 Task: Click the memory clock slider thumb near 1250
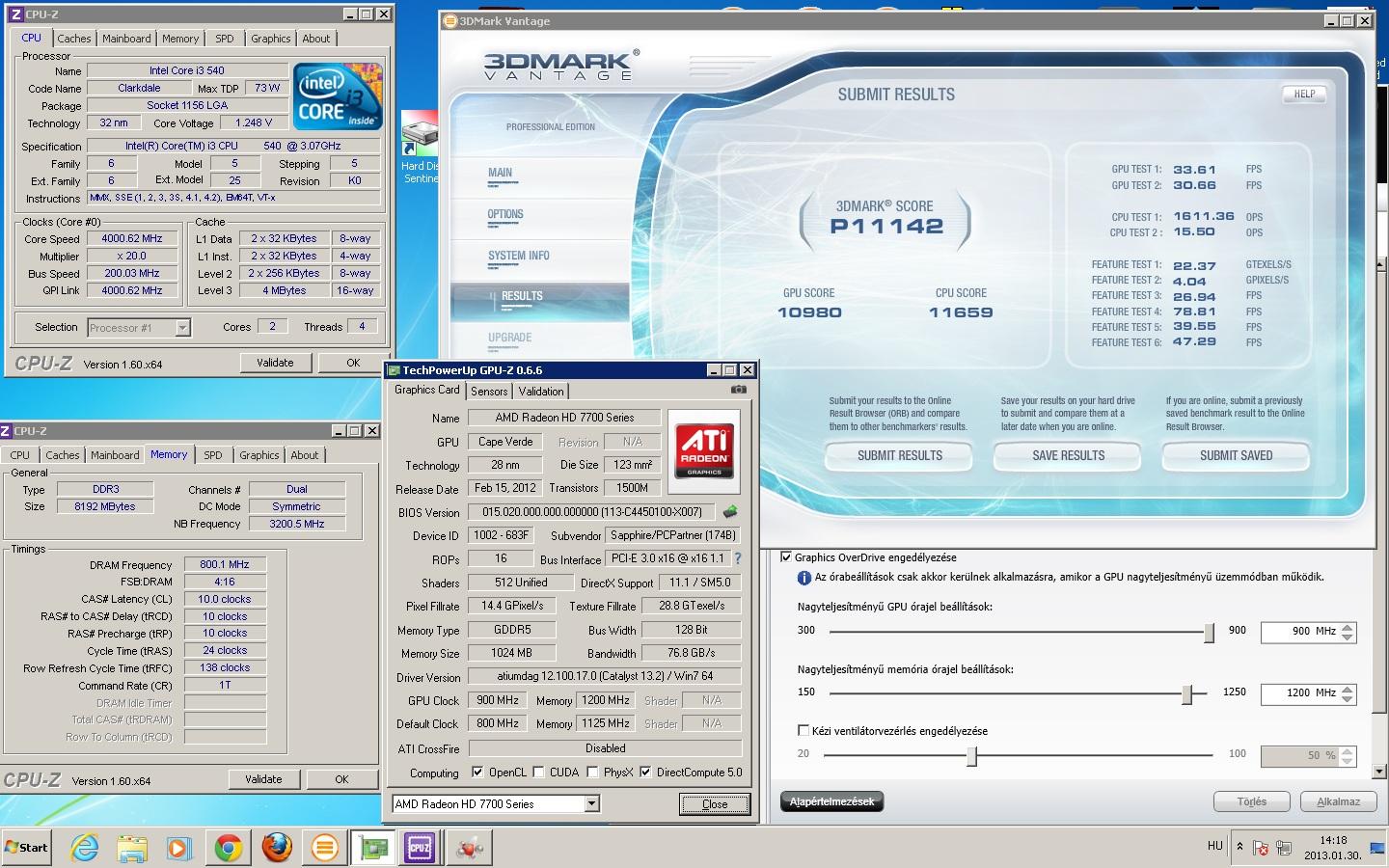click(1189, 693)
